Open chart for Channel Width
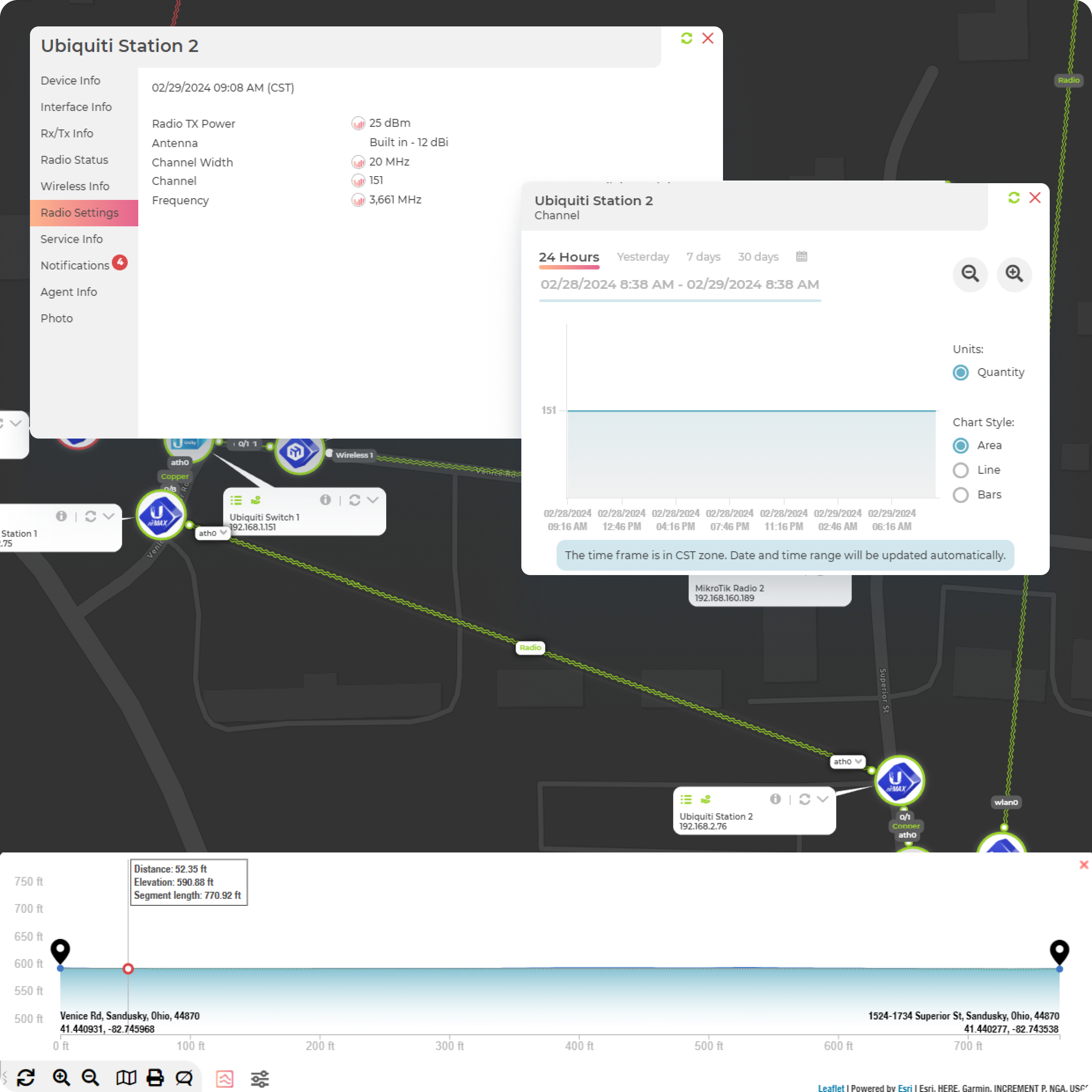 [358, 162]
